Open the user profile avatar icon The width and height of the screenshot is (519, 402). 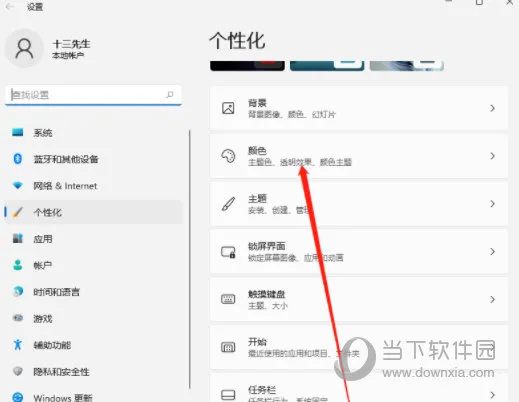coord(24,48)
